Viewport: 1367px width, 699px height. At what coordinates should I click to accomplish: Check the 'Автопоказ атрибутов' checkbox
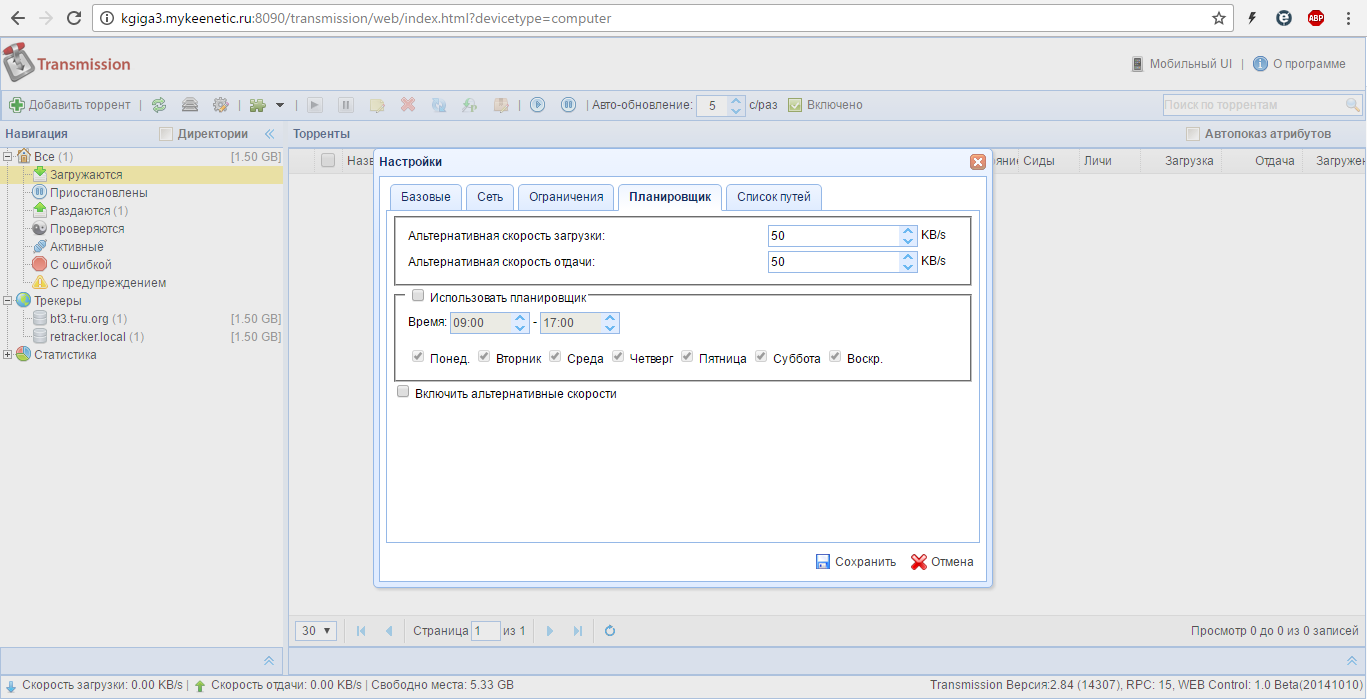1192,134
